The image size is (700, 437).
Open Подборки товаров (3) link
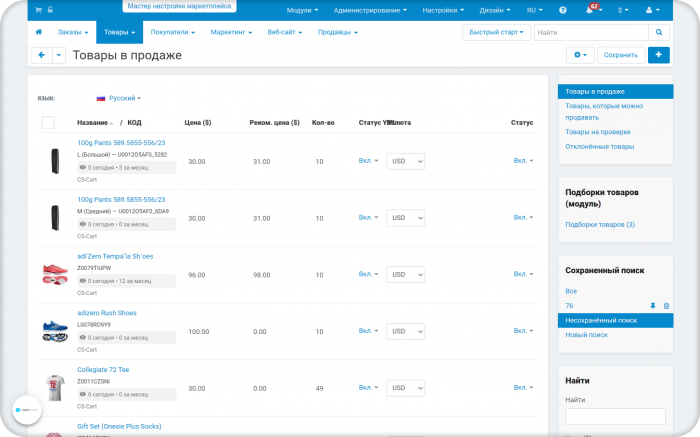tap(600, 225)
